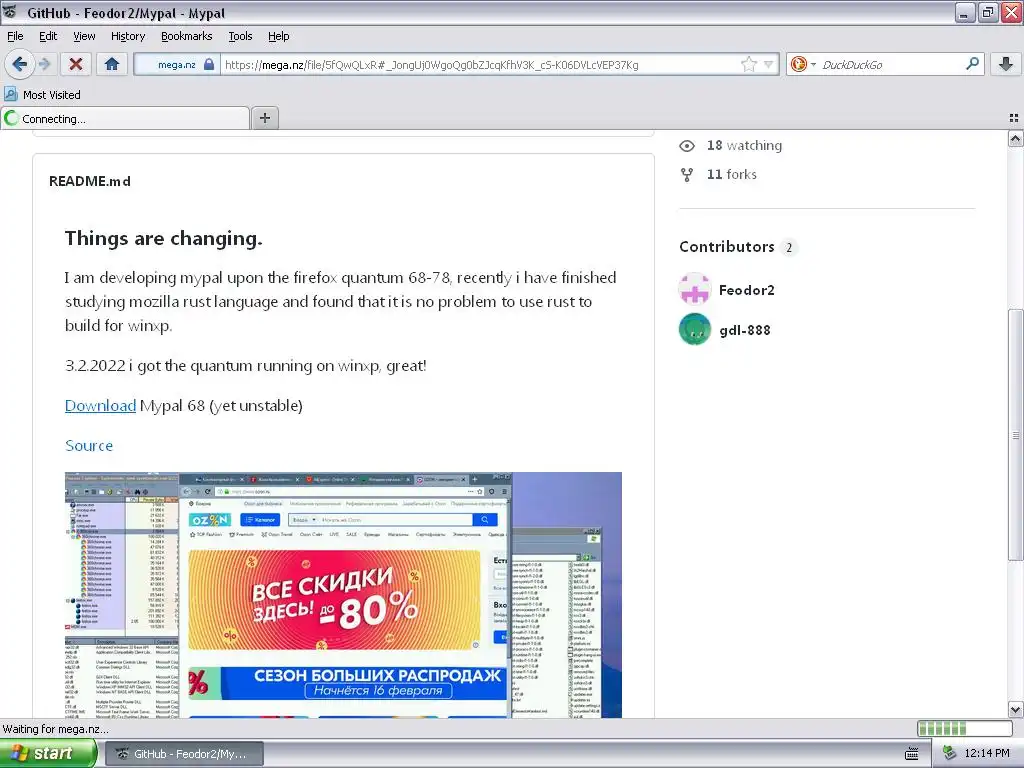Open list all tabs grid icon

coord(1014,118)
